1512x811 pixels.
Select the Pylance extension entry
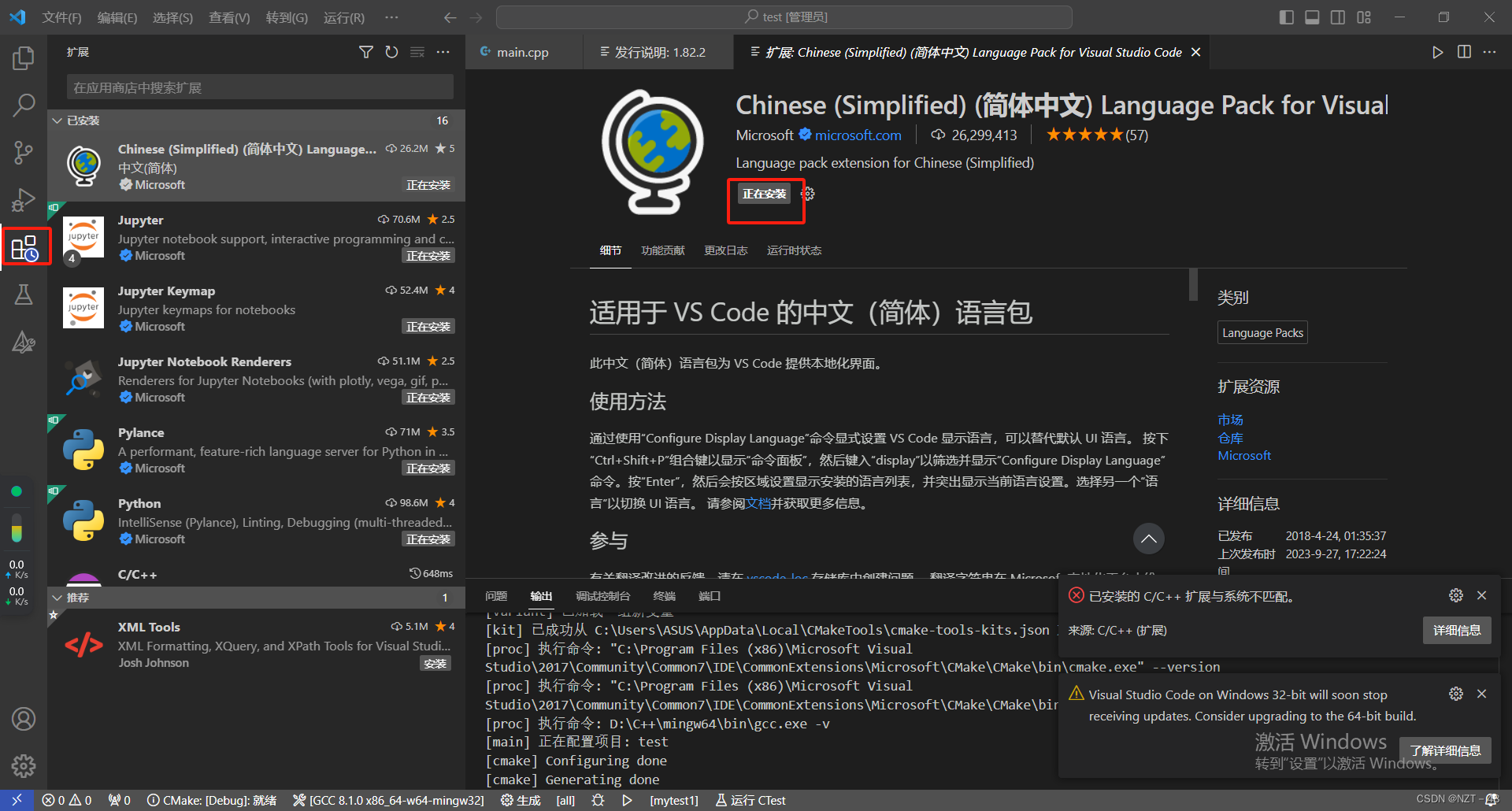pyautogui.click(x=256, y=450)
